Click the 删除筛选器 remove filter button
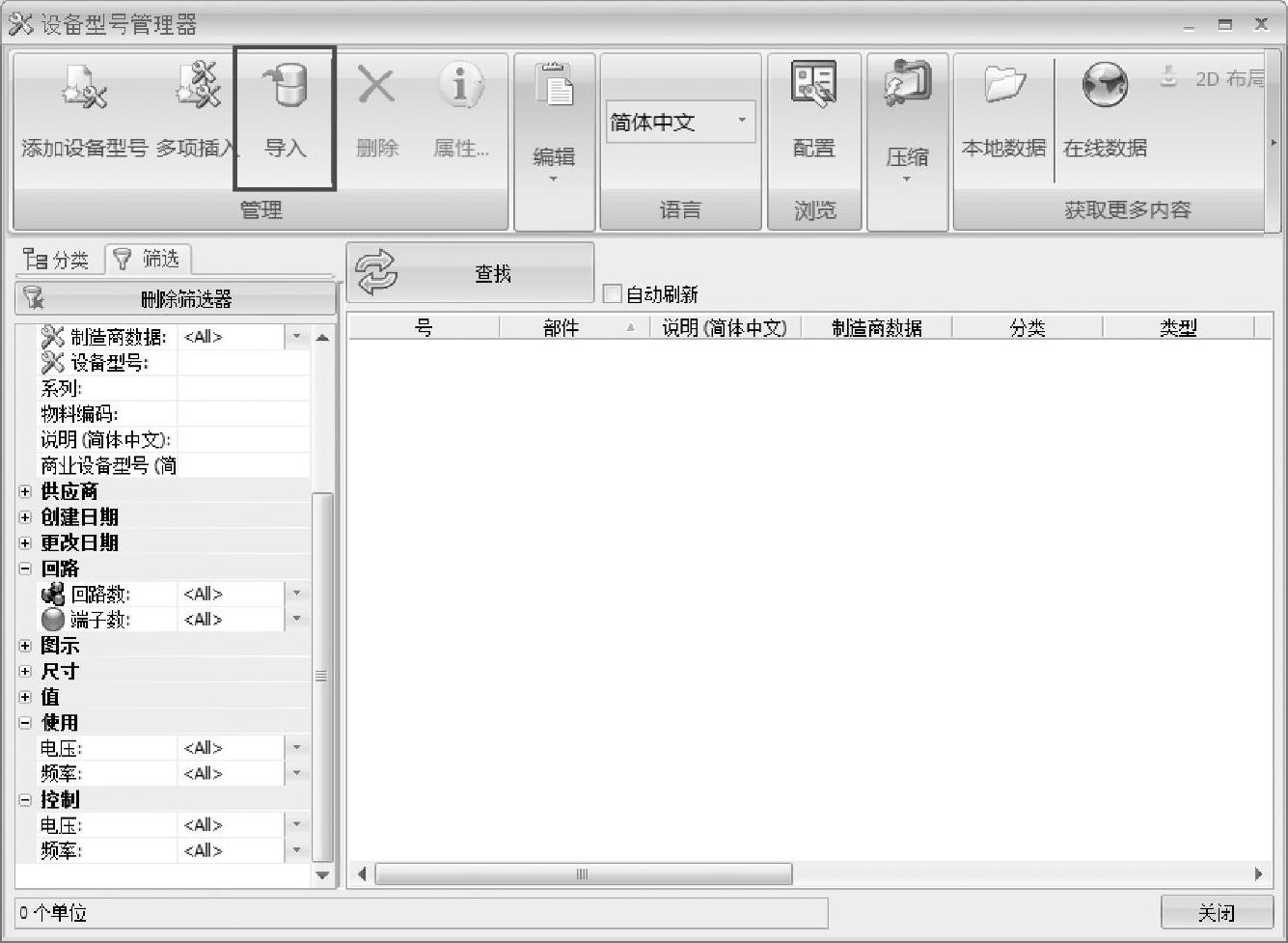Viewport: 1288px width, 943px height. (x=176, y=298)
